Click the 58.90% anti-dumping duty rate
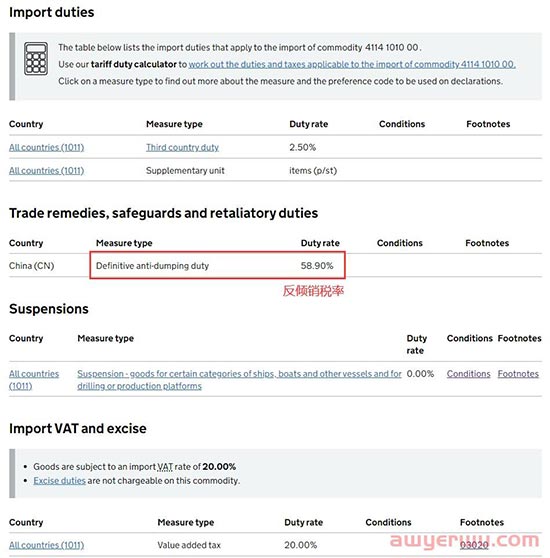550x558 pixels. [317, 265]
